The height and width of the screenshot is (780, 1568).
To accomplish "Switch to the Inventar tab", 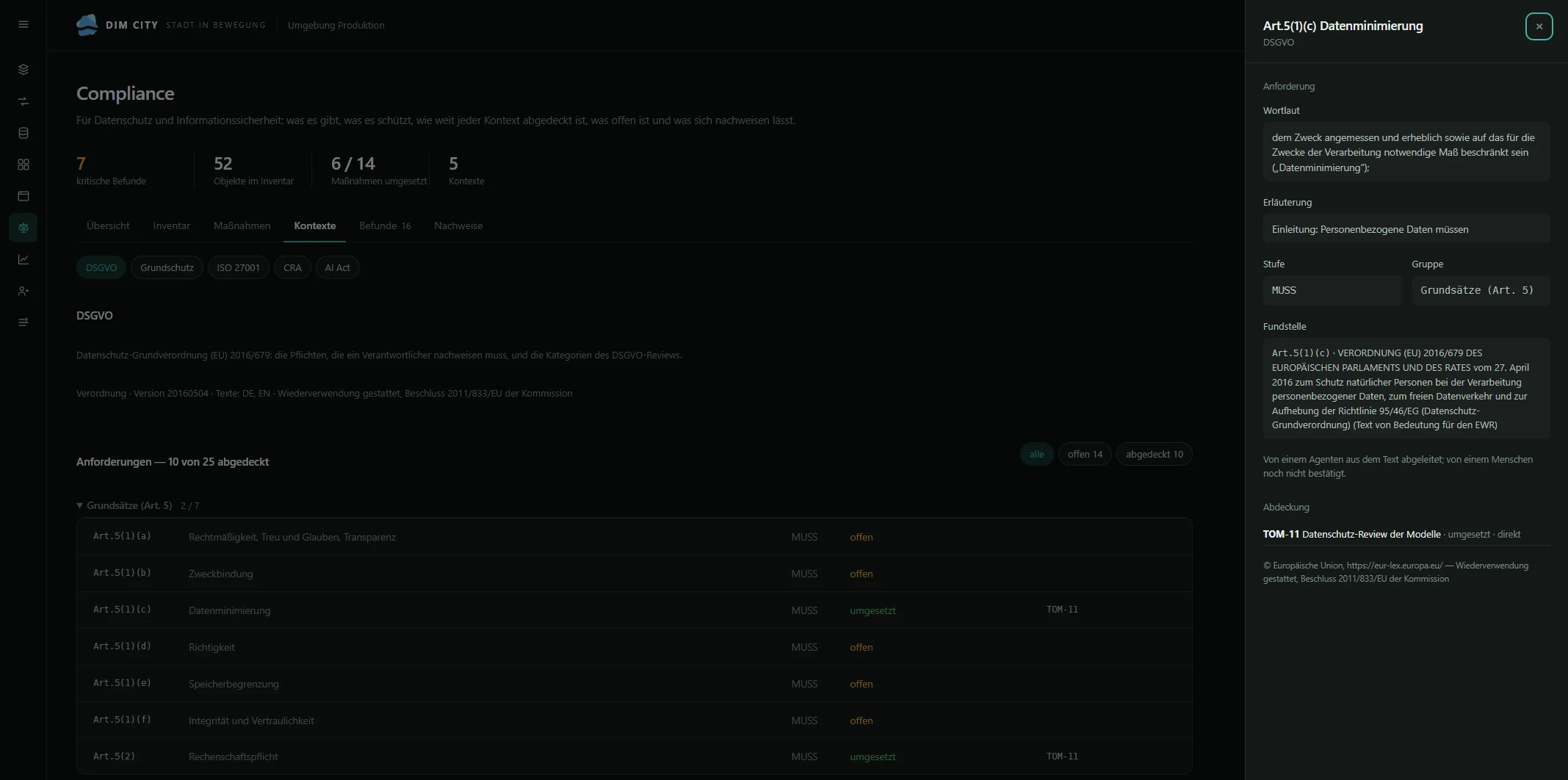I will click(172, 225).
